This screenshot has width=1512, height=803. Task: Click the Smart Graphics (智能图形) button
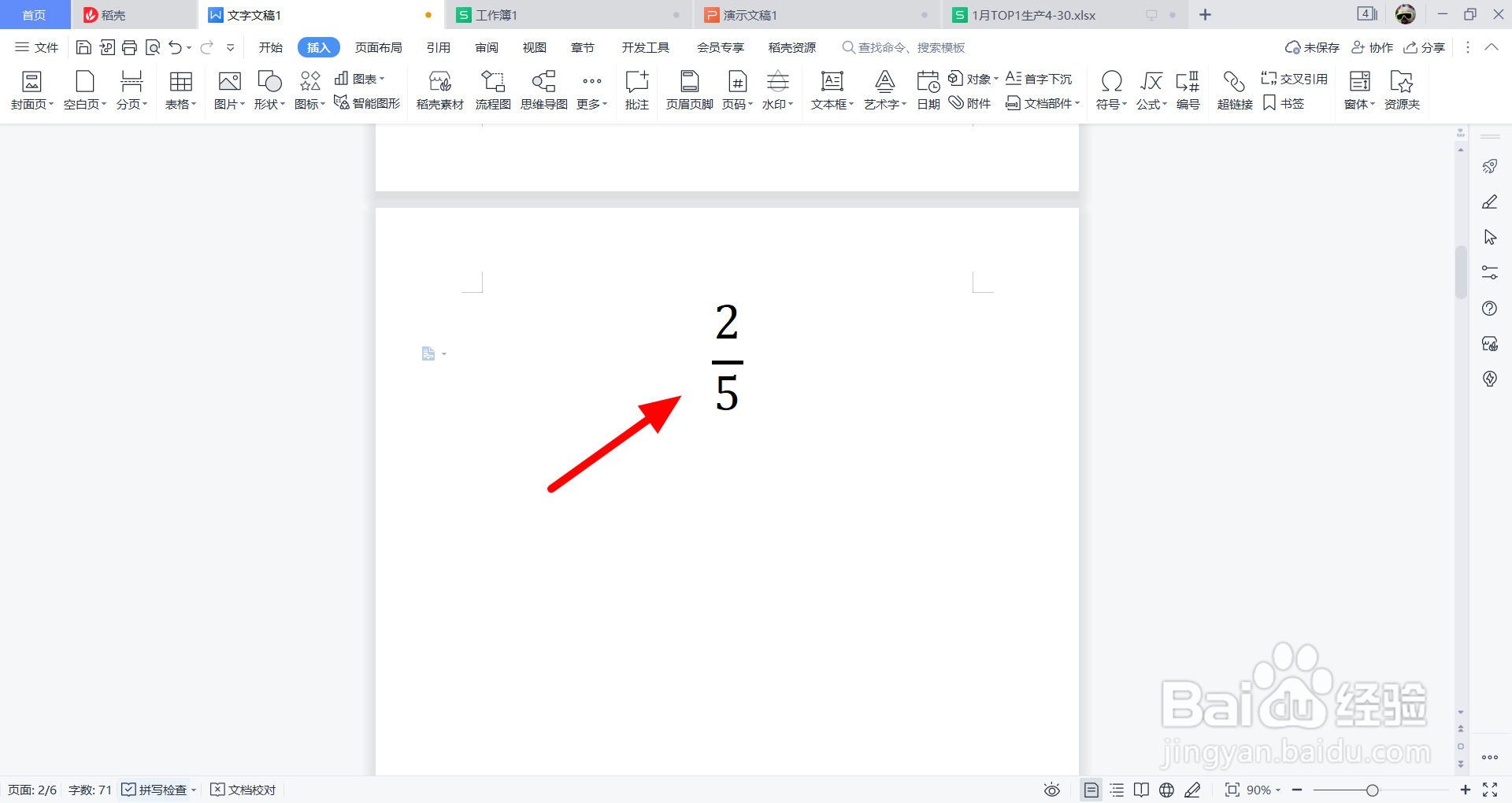click(x=368, y=103)
